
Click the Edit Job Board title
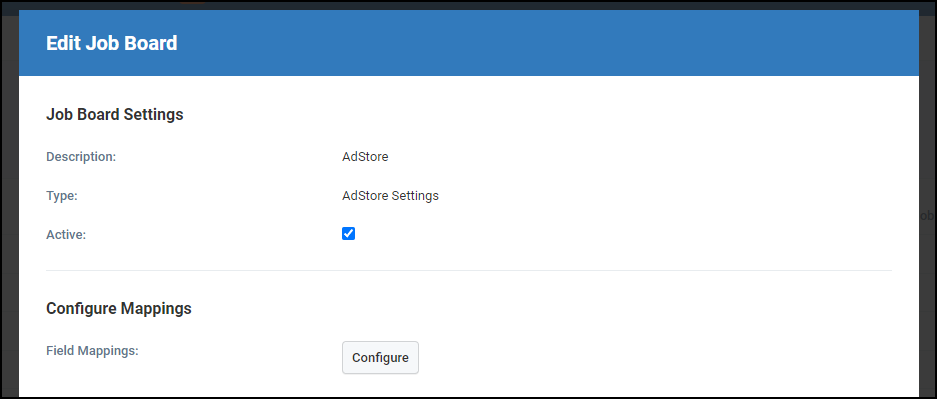[x=112, y=44]
